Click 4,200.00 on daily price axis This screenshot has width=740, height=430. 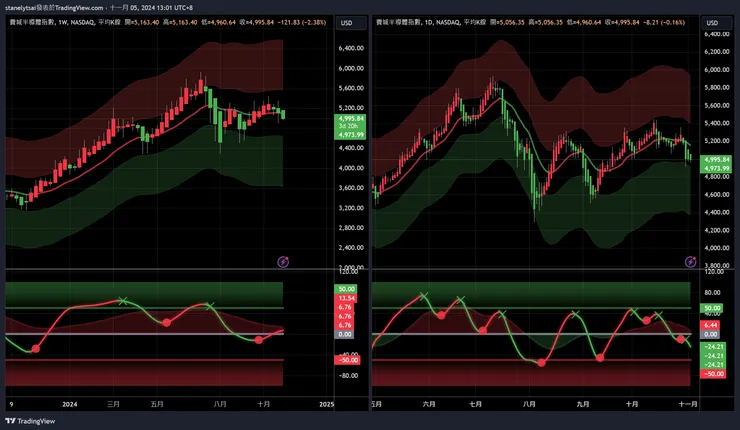click(x=716, y=230)
